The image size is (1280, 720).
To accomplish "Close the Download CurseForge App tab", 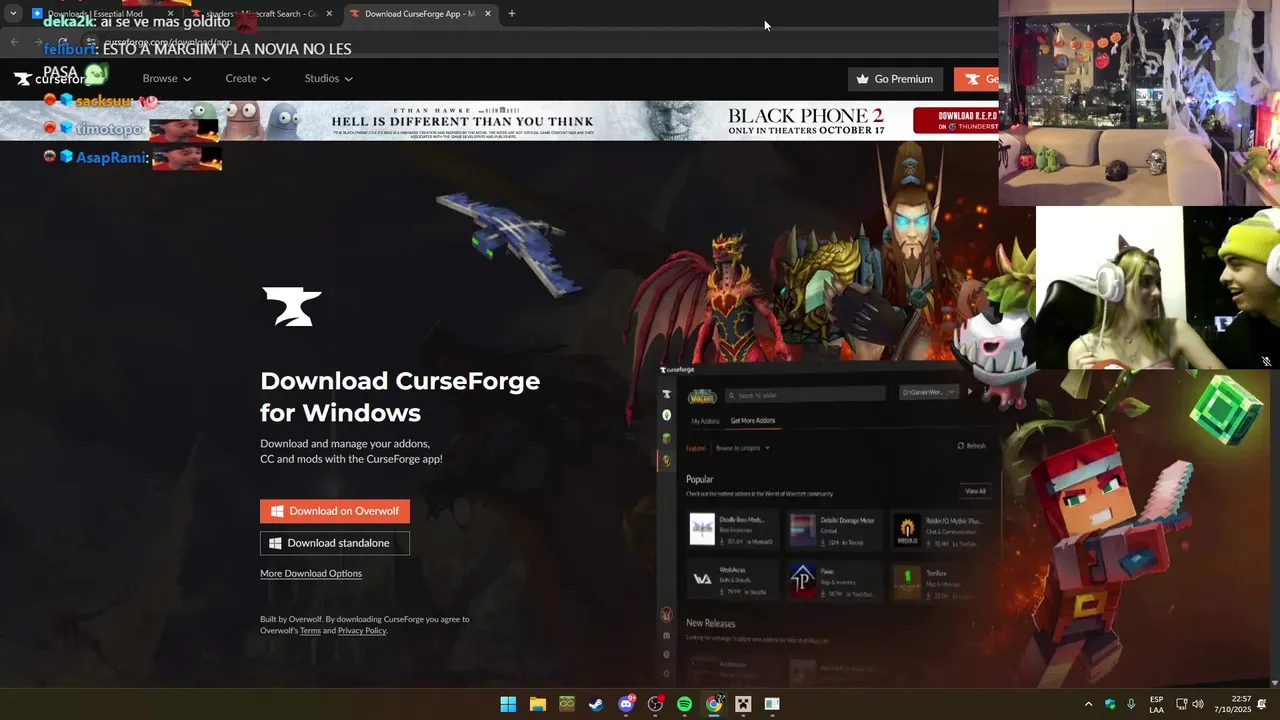I will 488,14.
